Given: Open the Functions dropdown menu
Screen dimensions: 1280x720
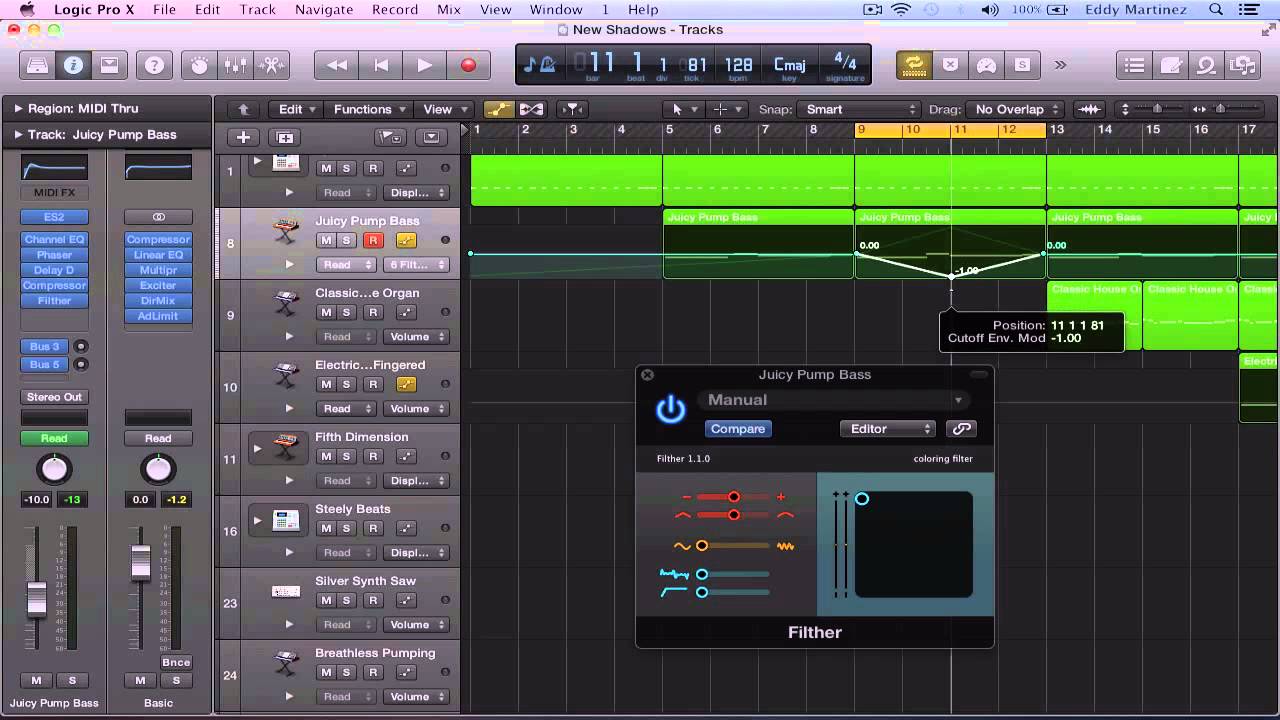Looking at the screenshot, I should pos(370,109).
